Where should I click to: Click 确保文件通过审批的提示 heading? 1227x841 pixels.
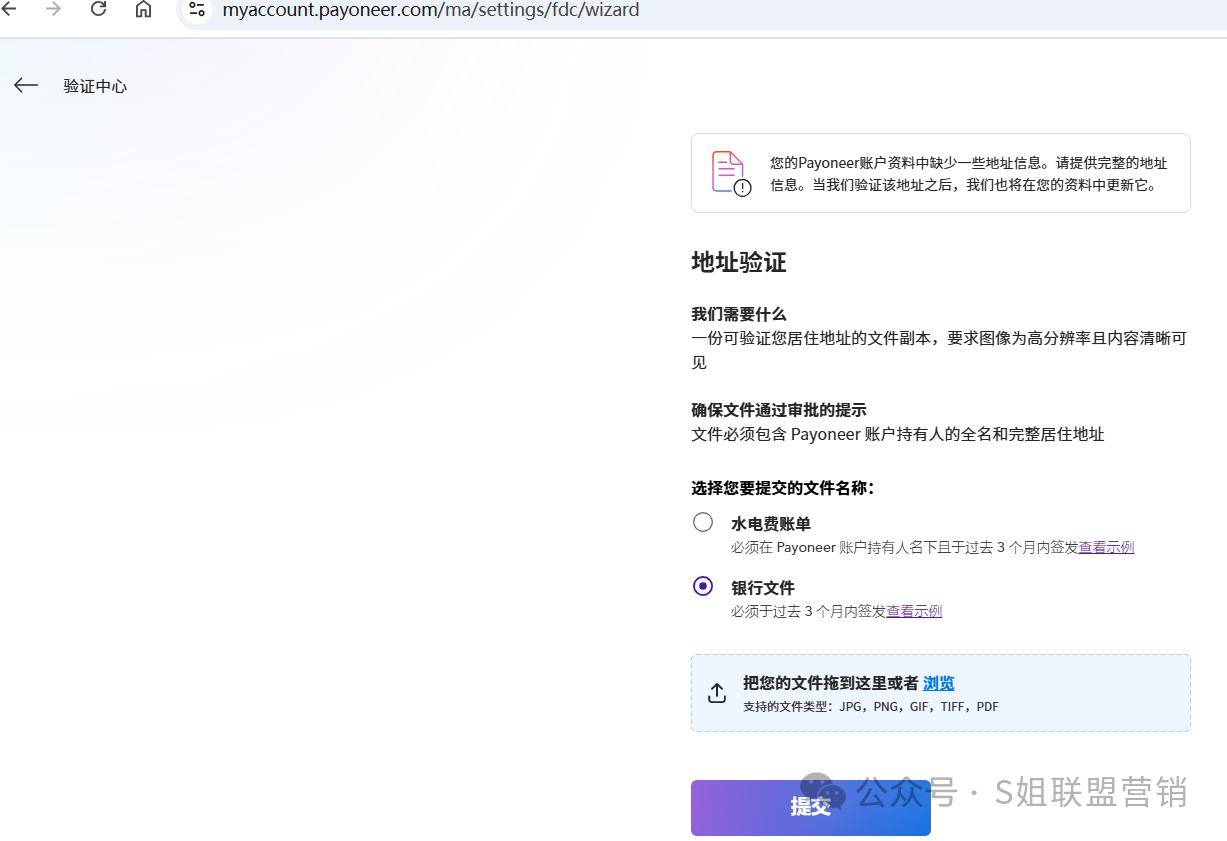[x=779, y=410]
